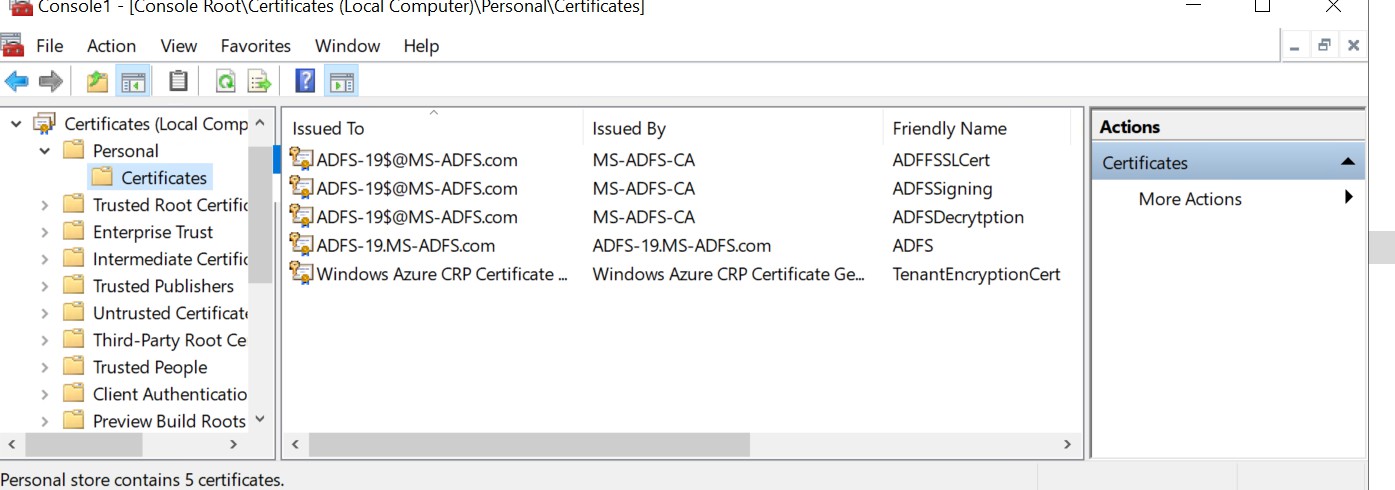Expand the Intermediate Certification node
This screenshot has height=490, width=1395.
pyautogui.click(x=45, y=259)
